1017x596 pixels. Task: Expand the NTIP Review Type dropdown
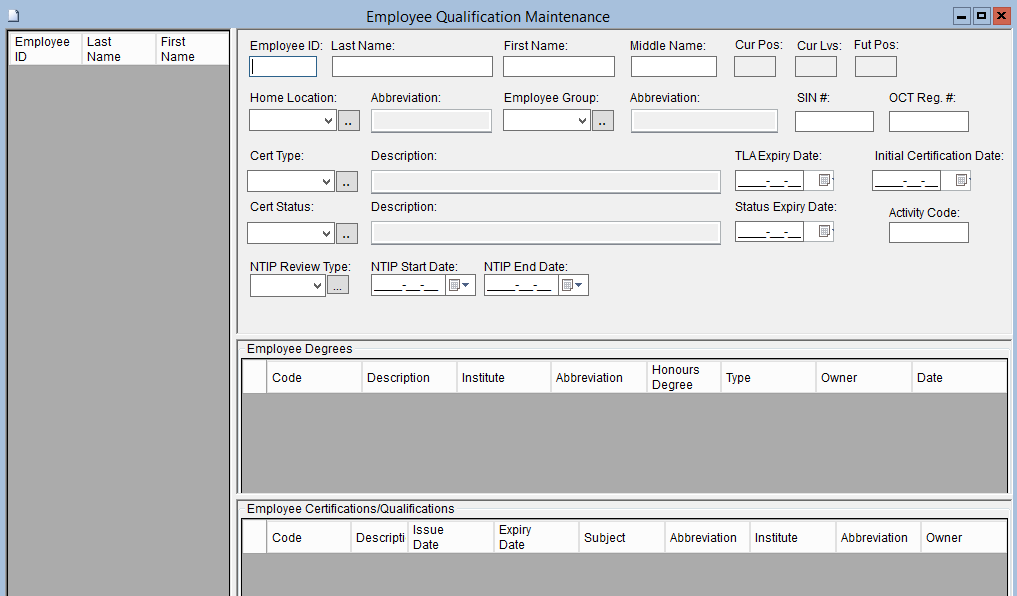(x=318, y=286)
